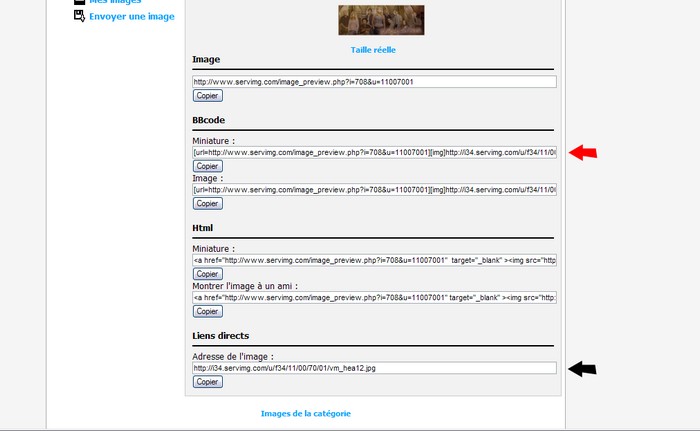Select the BBcode Image code field
Viewport: 700px width, 431px height.
(375, 190)
